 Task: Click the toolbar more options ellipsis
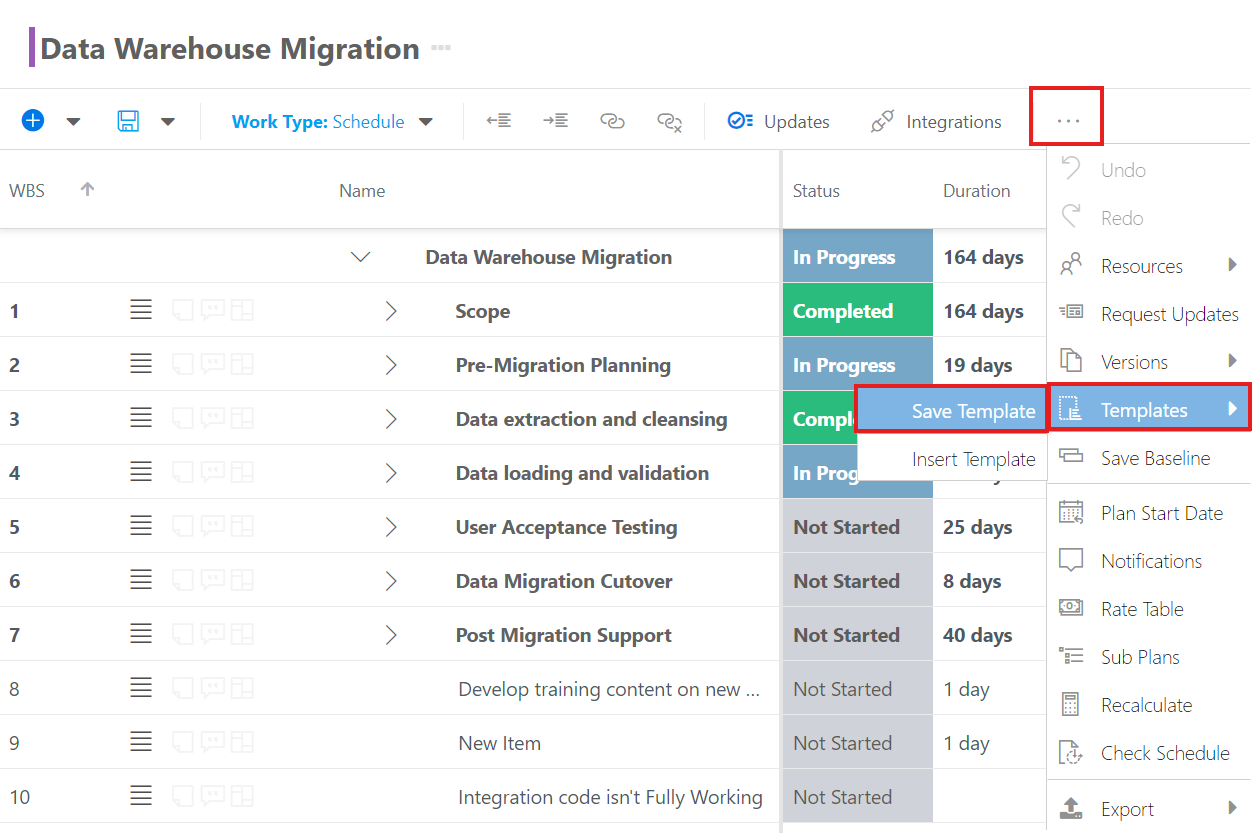1068,120
